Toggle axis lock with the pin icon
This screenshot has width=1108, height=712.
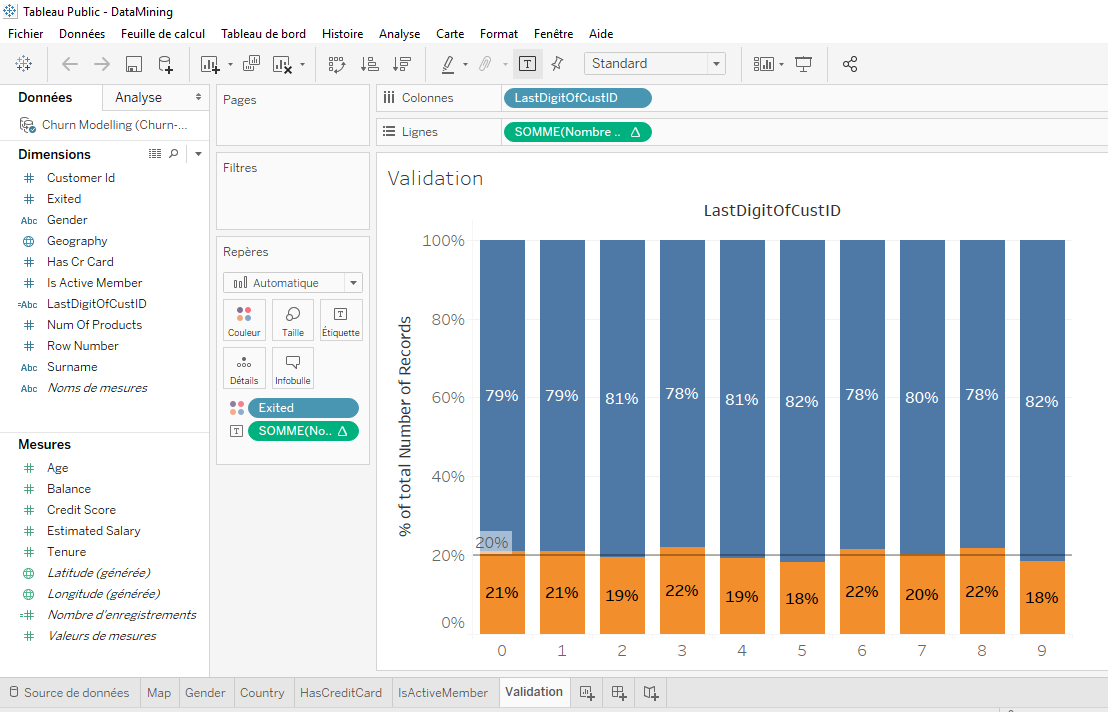coord(557,64)
